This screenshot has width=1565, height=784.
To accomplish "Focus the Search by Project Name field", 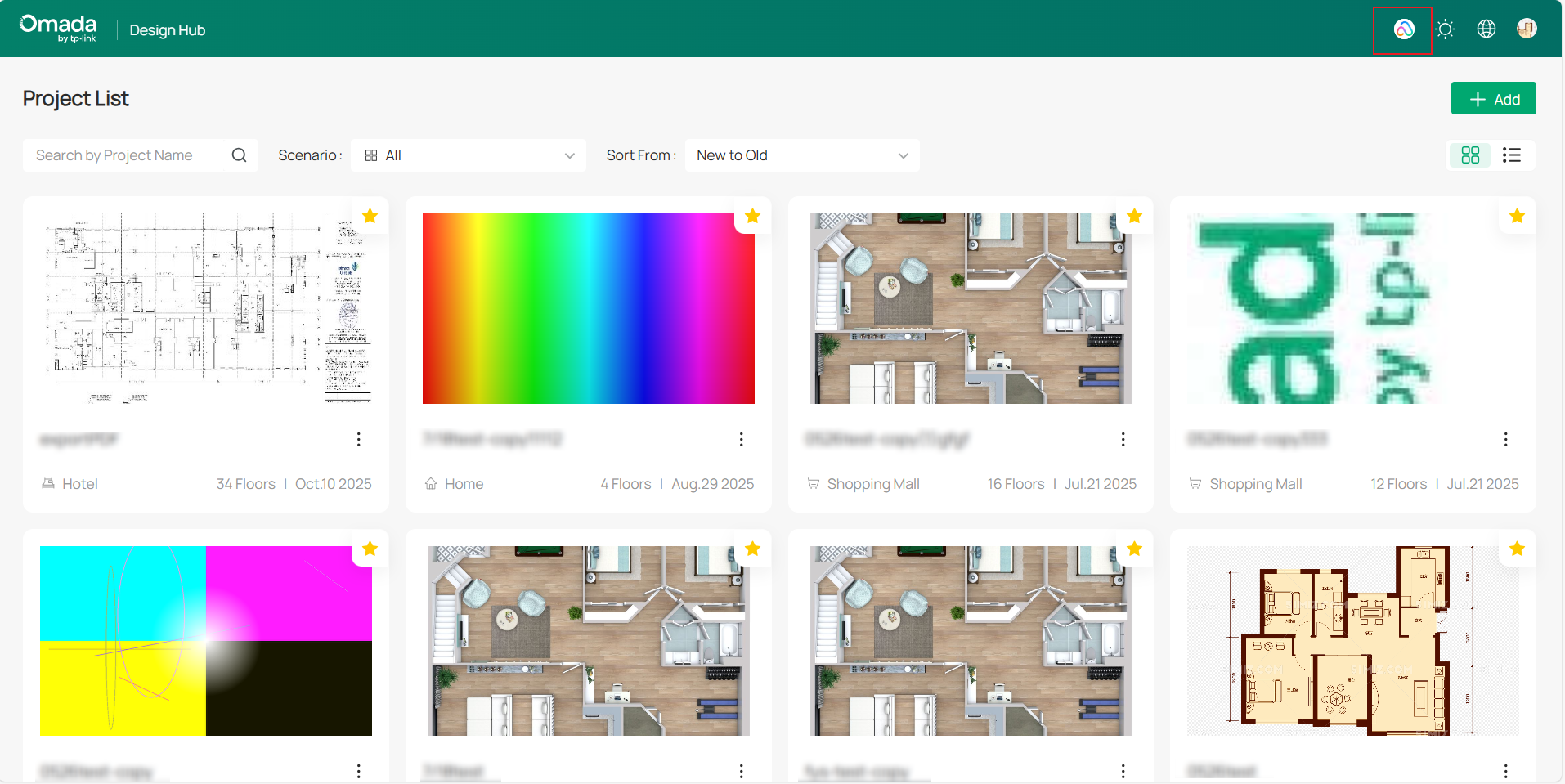I will [129, 155].
